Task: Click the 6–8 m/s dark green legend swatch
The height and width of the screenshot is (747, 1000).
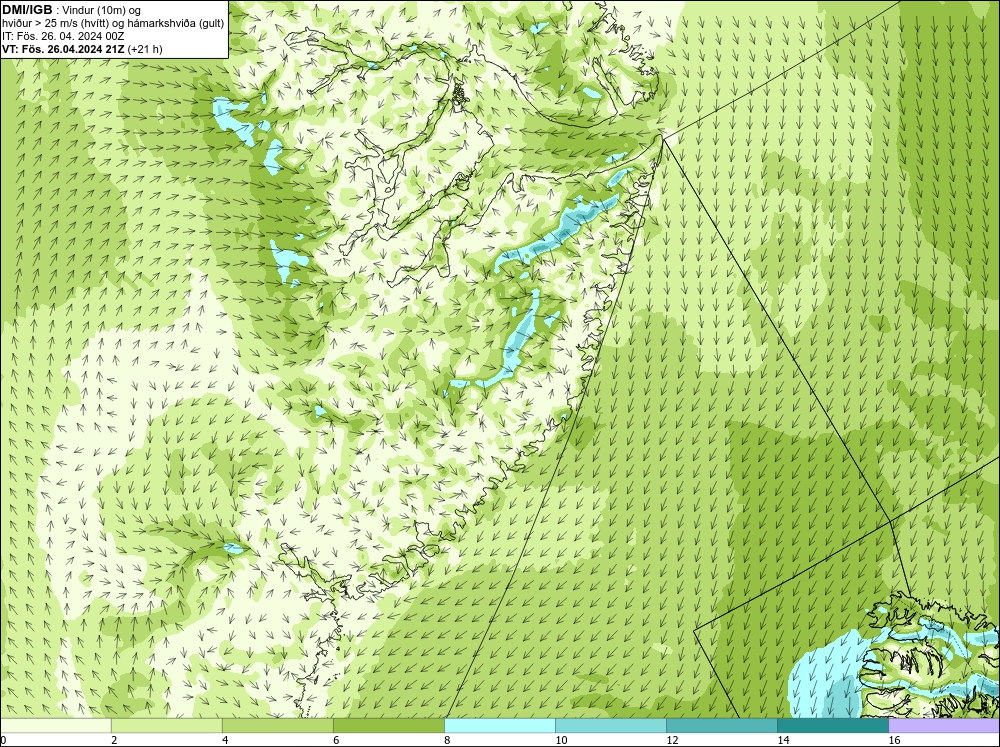Action: [388, 725]
